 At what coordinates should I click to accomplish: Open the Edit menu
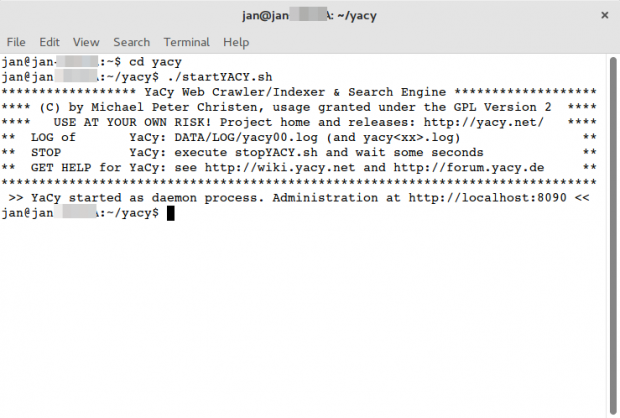[49, 42]
